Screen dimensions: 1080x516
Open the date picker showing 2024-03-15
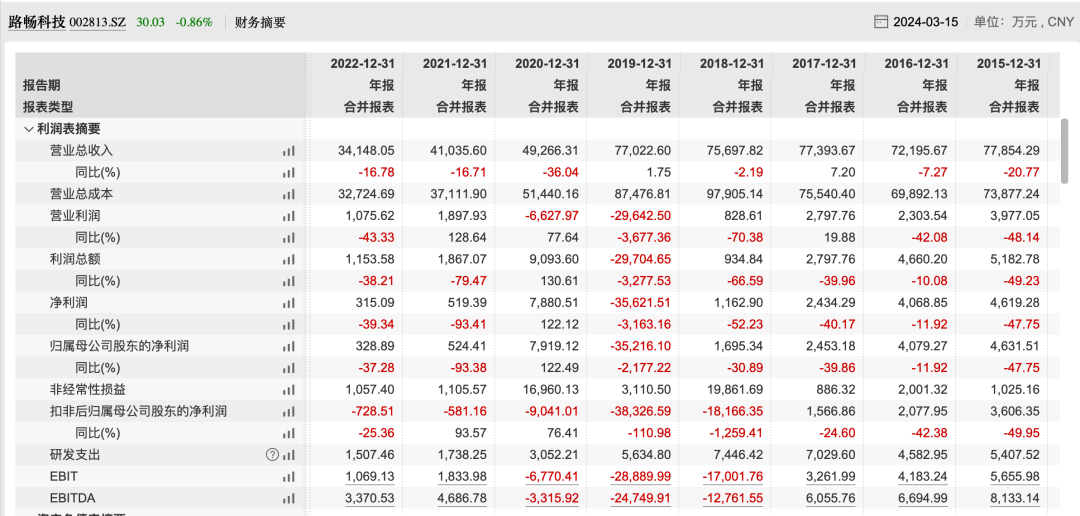tap(927, 21)
